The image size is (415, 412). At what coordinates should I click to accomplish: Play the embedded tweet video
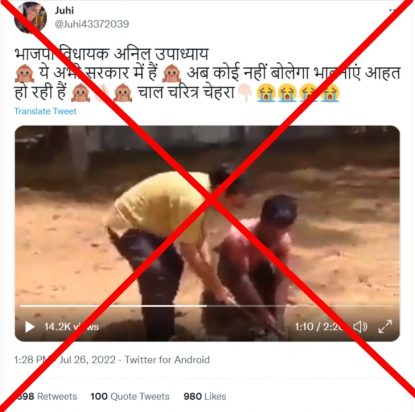click(x=30, y=327)
